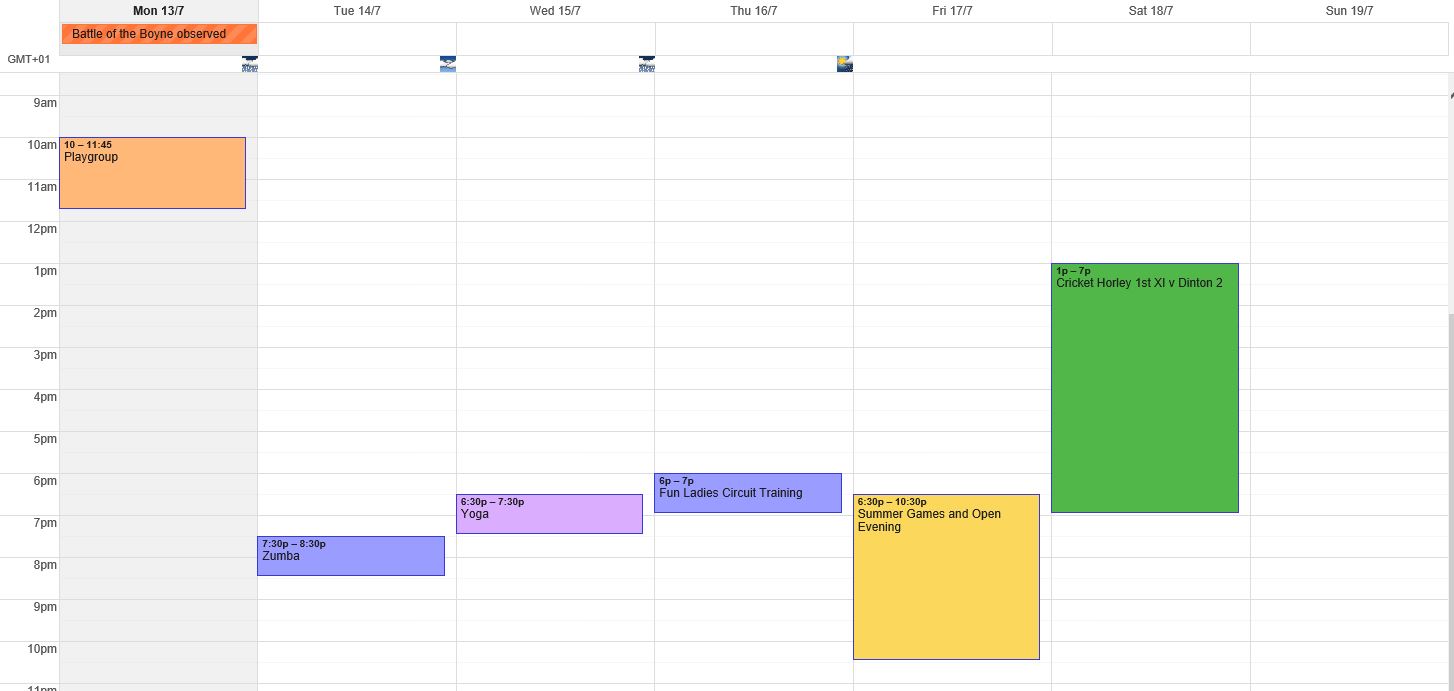Open the Battle of the Boyne observed event
The image size is (1454, 691).
pos(159,34)
